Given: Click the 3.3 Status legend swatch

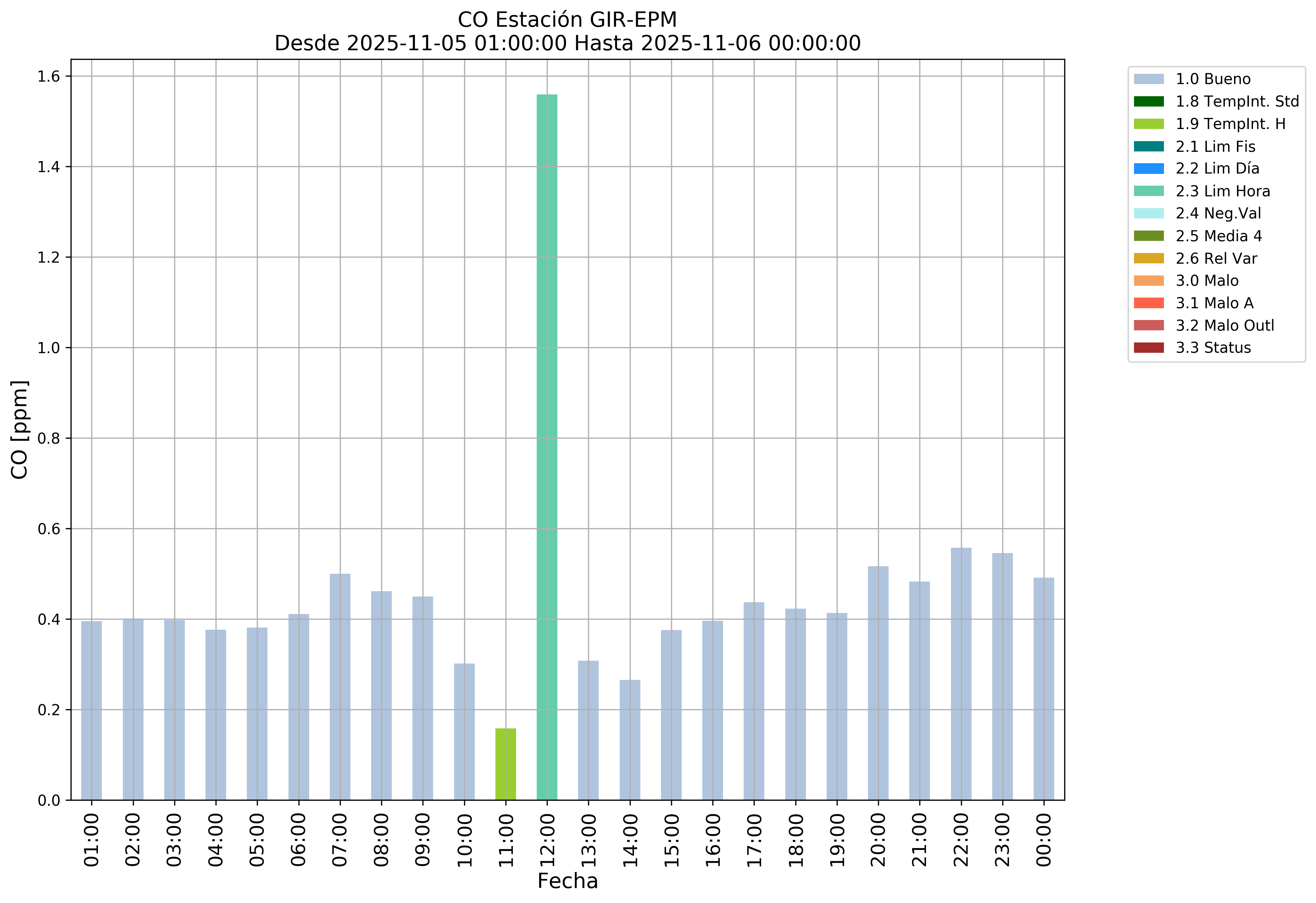Looking at the screenshot, I should pyautogui.click(x=1148, y=348).
